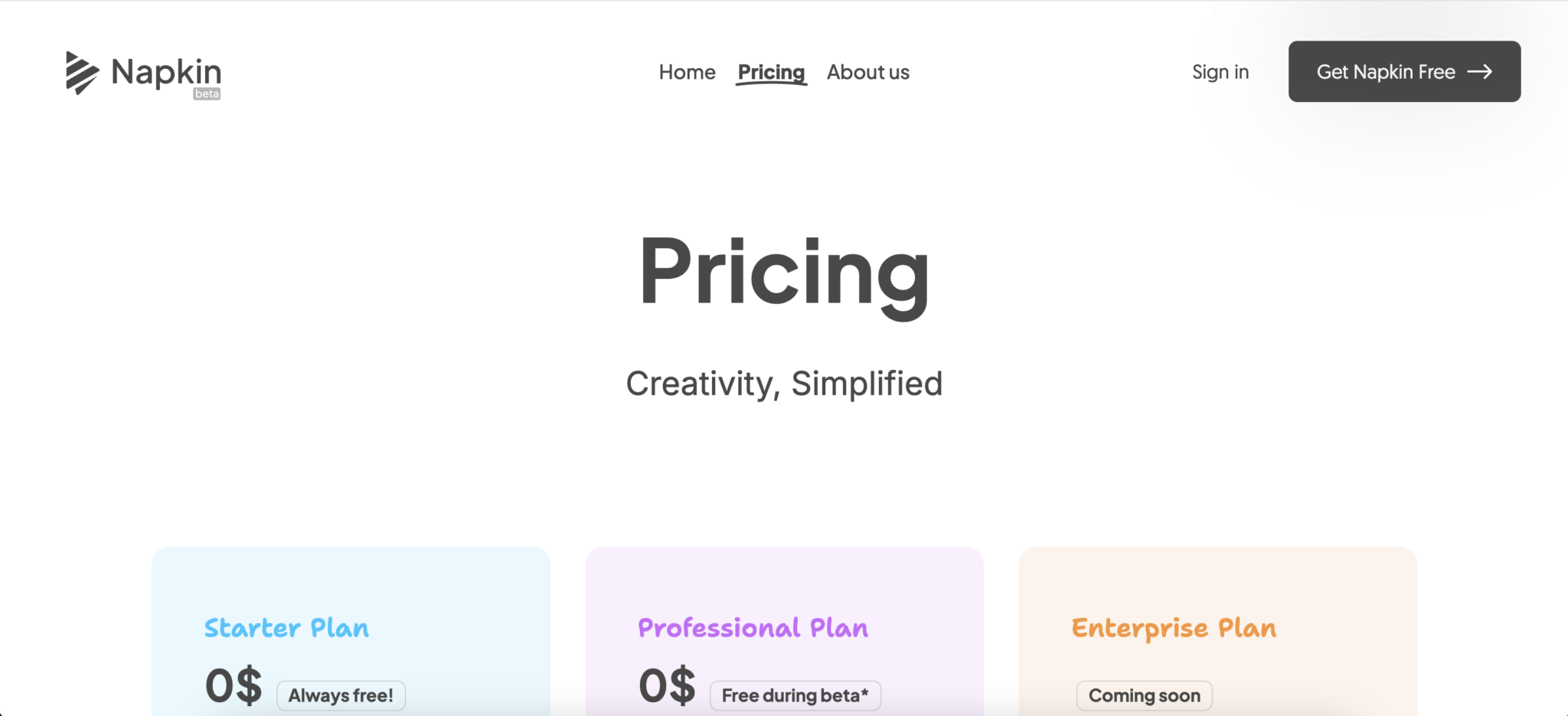Select the Pricing tab in the navigation
The width and height of the screenshot is (1568, 716).
pos(771,71)
